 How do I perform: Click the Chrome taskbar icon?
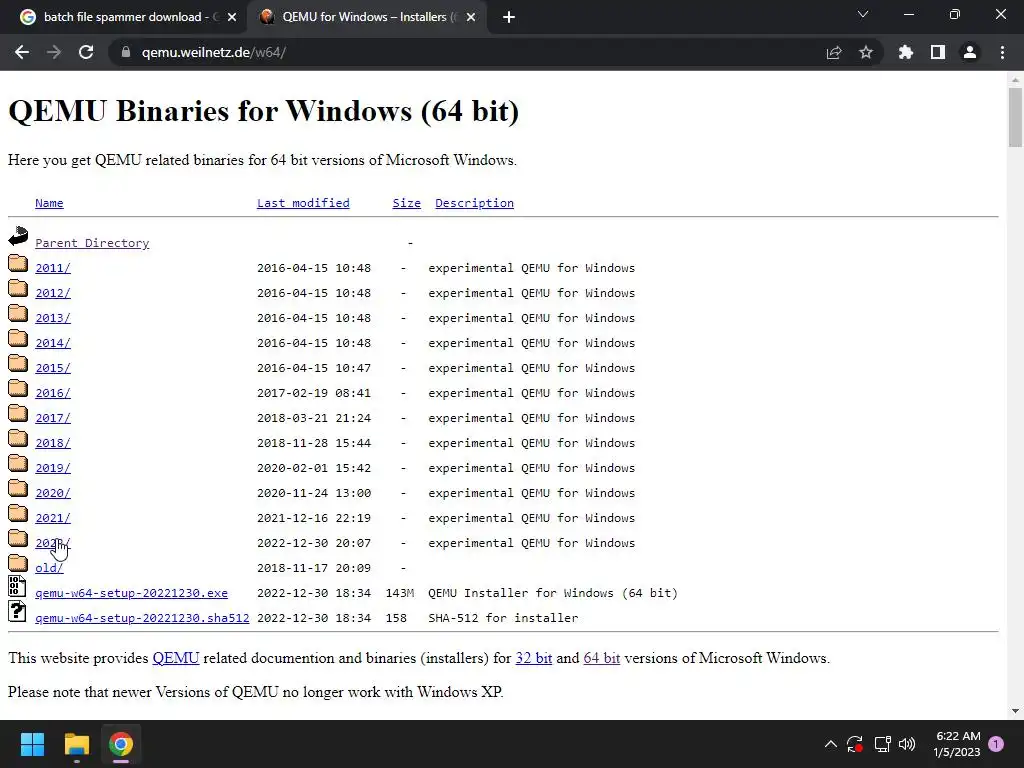121,744
